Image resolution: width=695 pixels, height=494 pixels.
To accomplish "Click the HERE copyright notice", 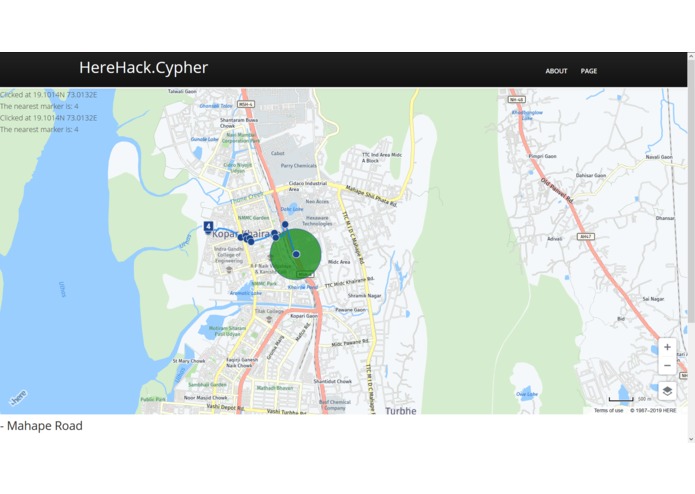I will click(x=653, y=410).
